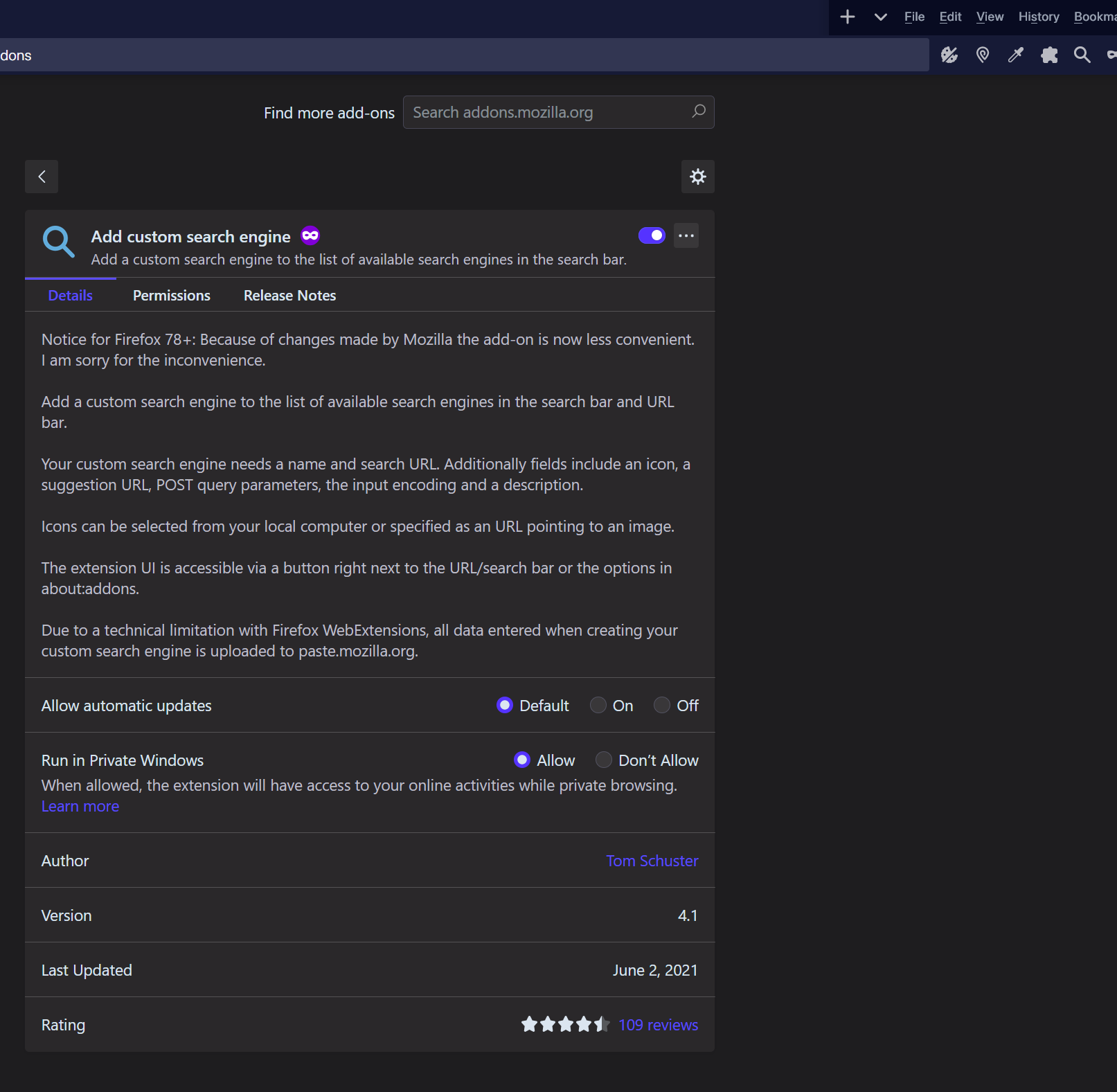Disable the Add custom search engine extension toggle
1117x1092 pixels.
(x=652, y=235)
